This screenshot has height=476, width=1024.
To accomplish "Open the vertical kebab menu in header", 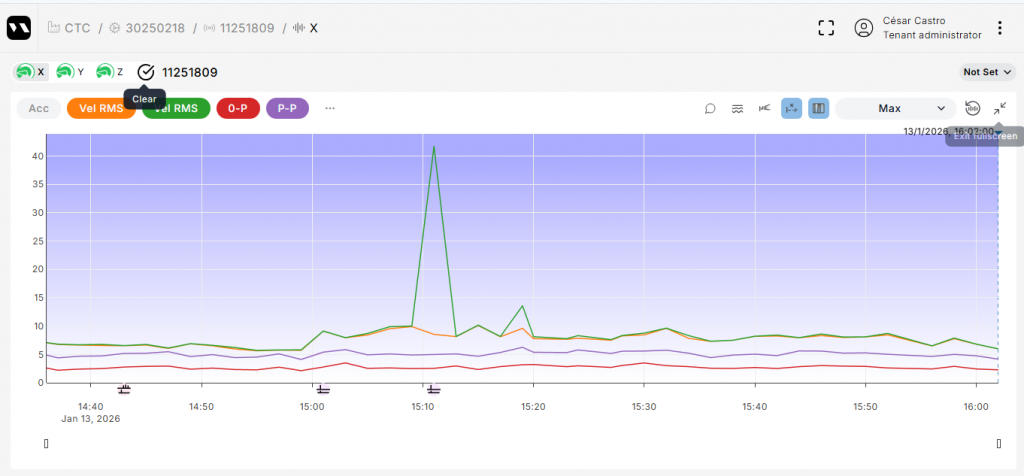I will (999, 28).
